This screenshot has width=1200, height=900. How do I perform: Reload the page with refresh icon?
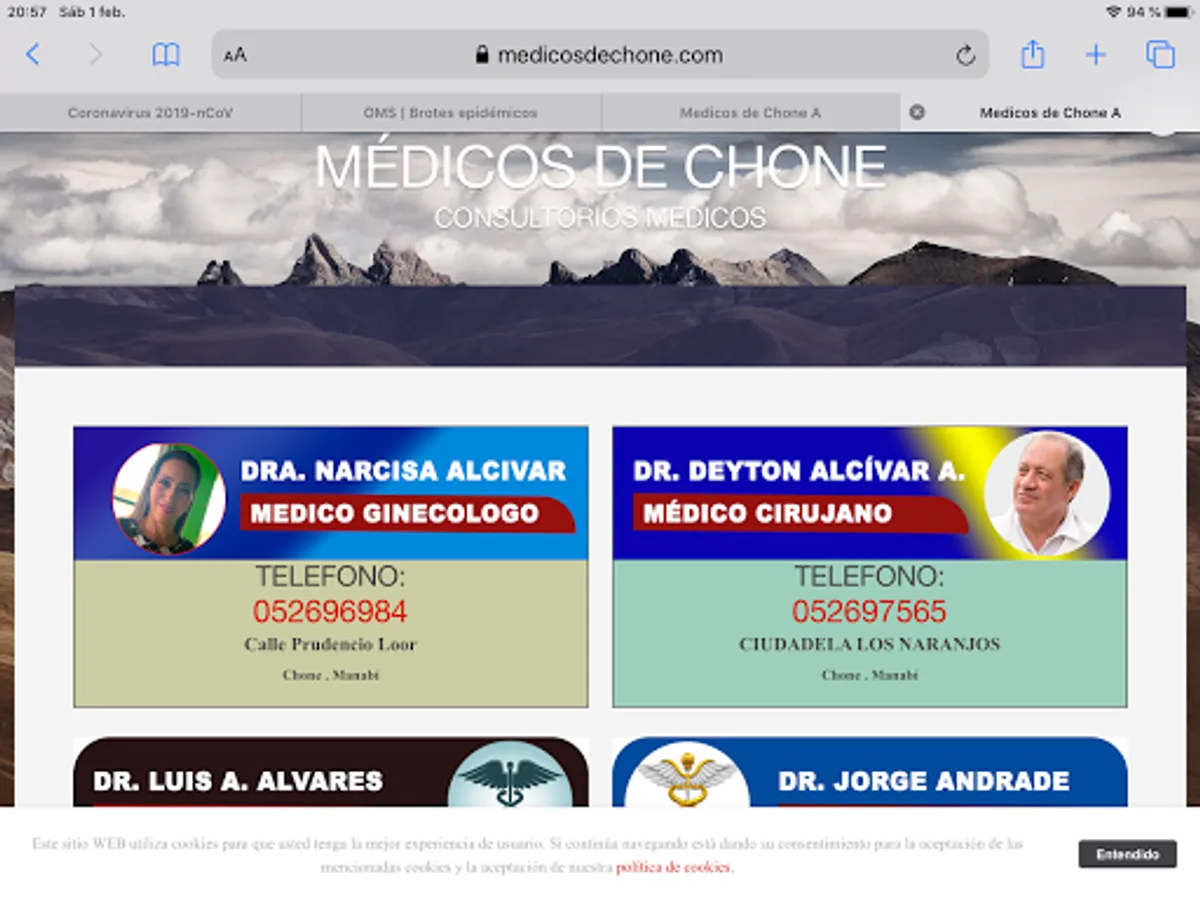coord(965,55)
